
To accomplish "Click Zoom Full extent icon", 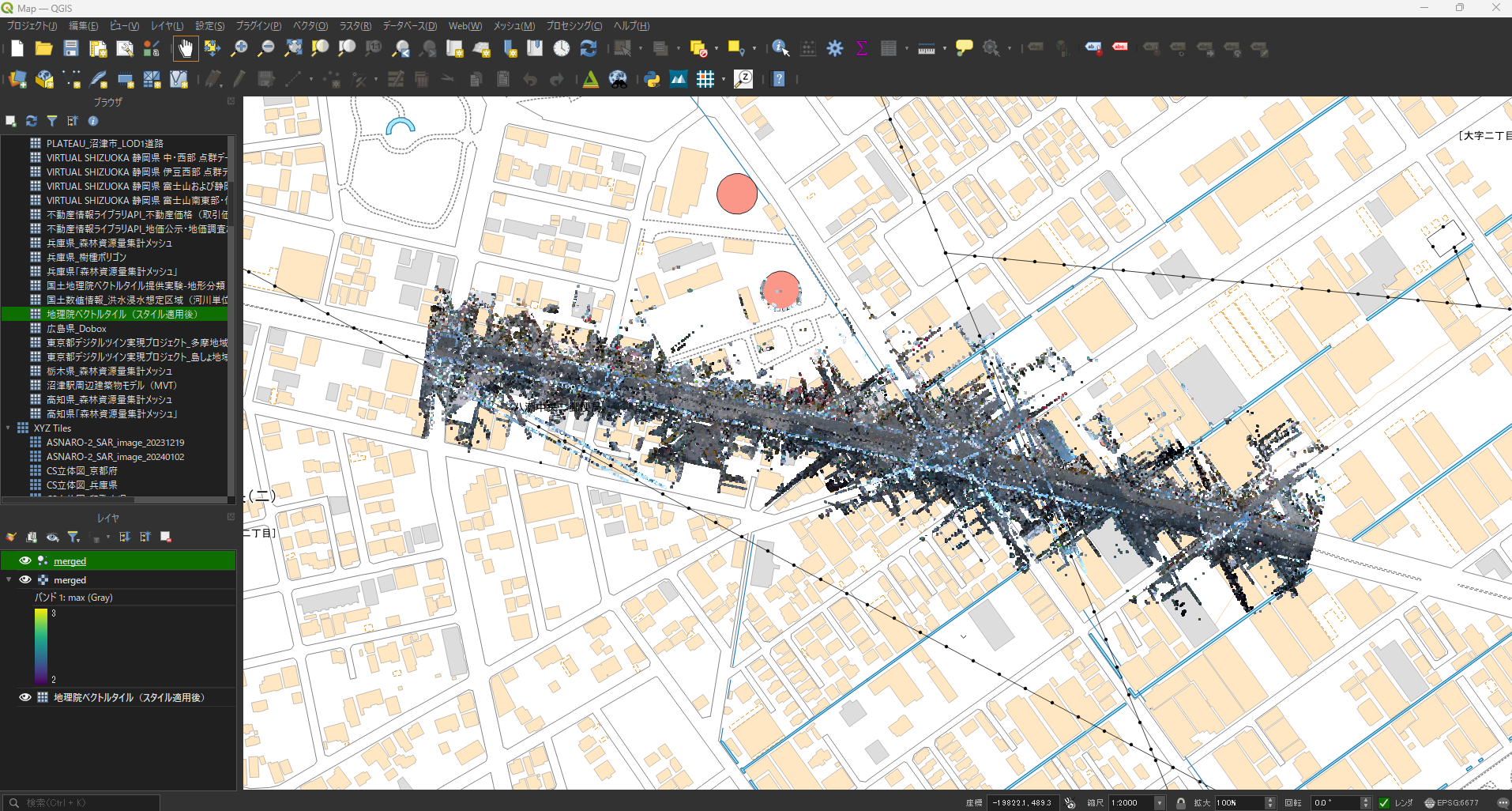I will point(293,49).
